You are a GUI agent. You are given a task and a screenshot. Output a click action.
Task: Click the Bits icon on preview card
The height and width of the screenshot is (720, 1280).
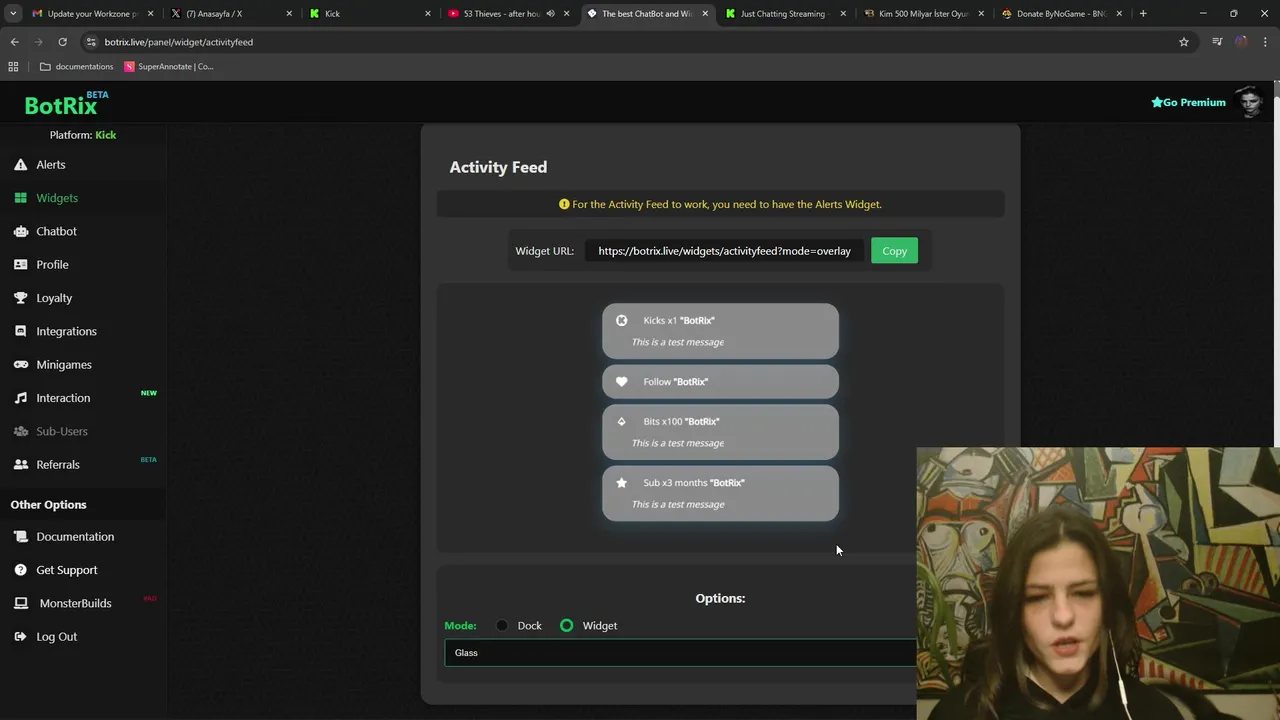(x=622, y=421)
